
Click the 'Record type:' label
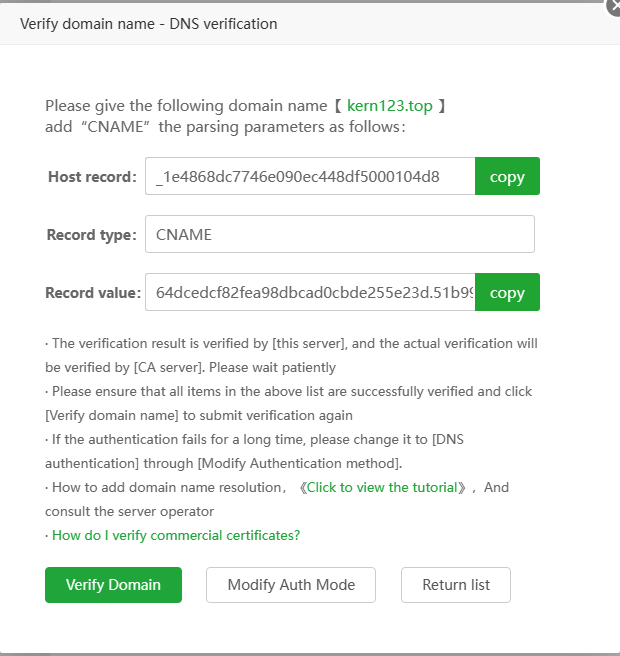pos(91,235)
